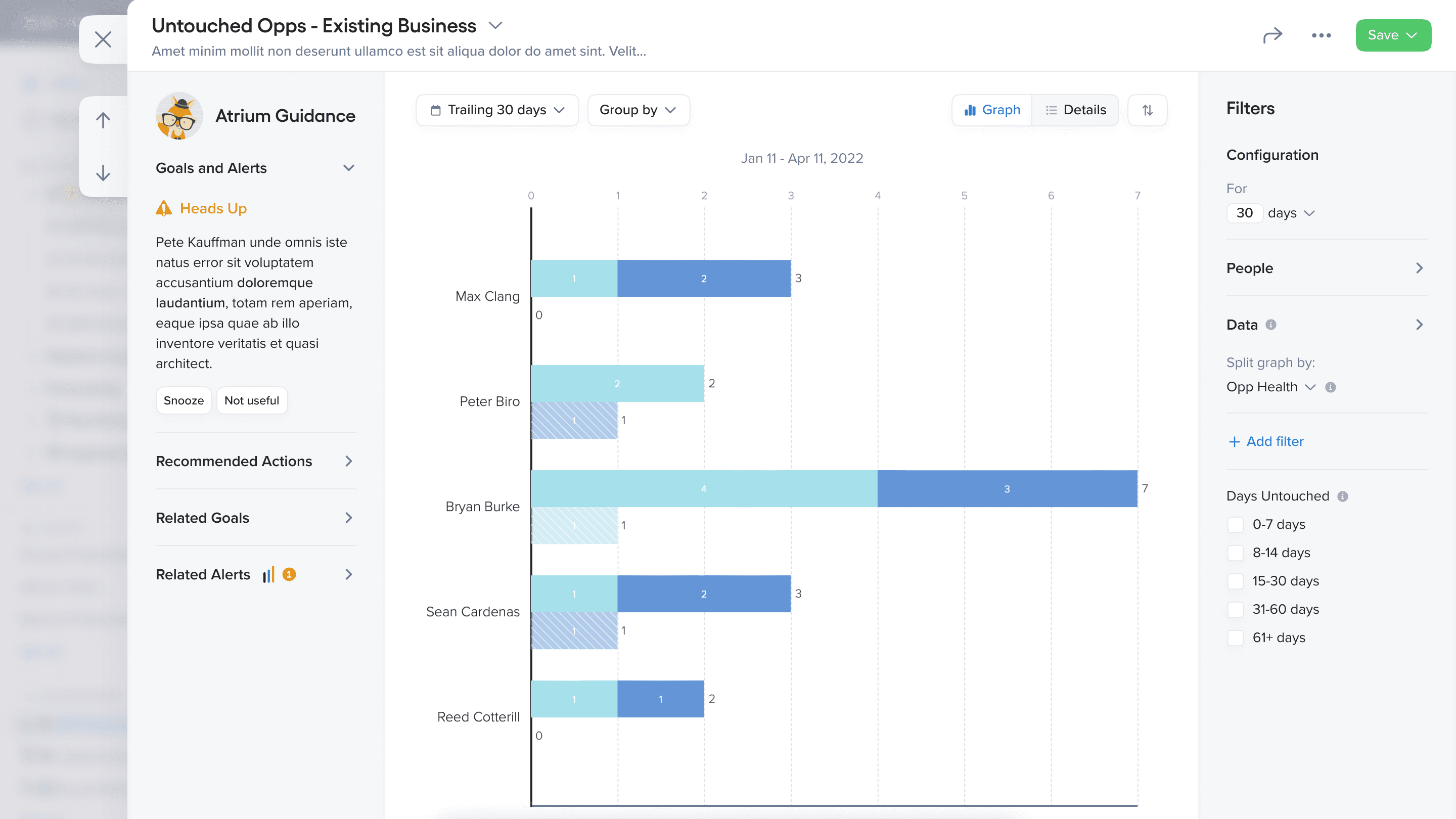
Task: Open the Opp Health split dropdown
Action: pos(1270,387)
